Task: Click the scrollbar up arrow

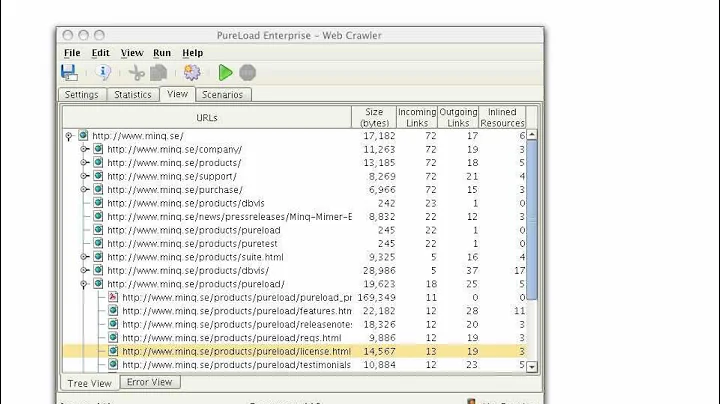Action: click(532, 135)
